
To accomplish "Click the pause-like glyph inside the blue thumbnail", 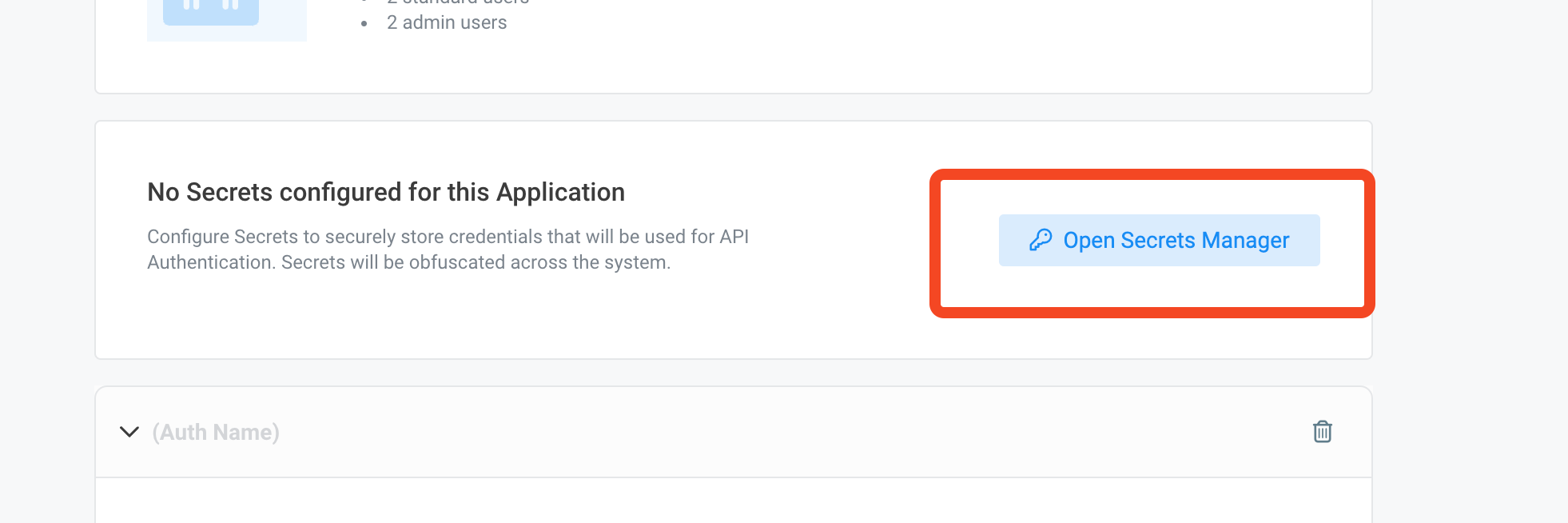I will (211, 5).
